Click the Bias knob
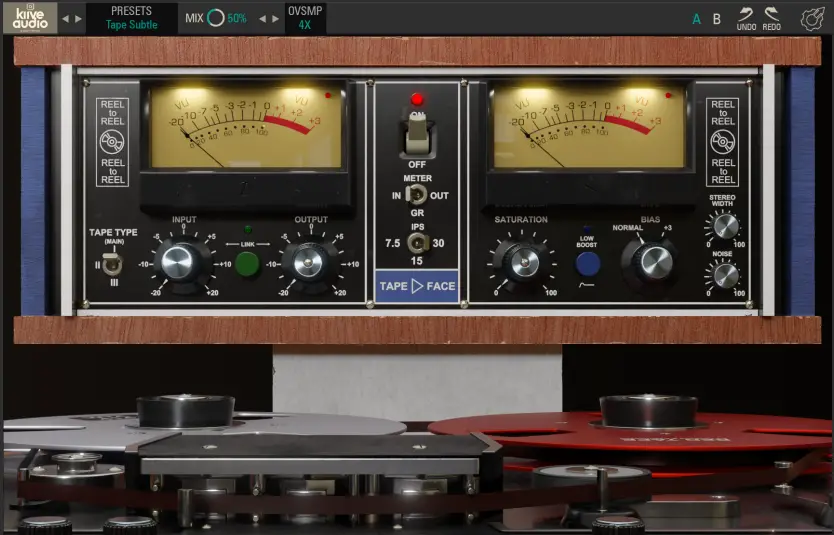 [x=654, y=262]
